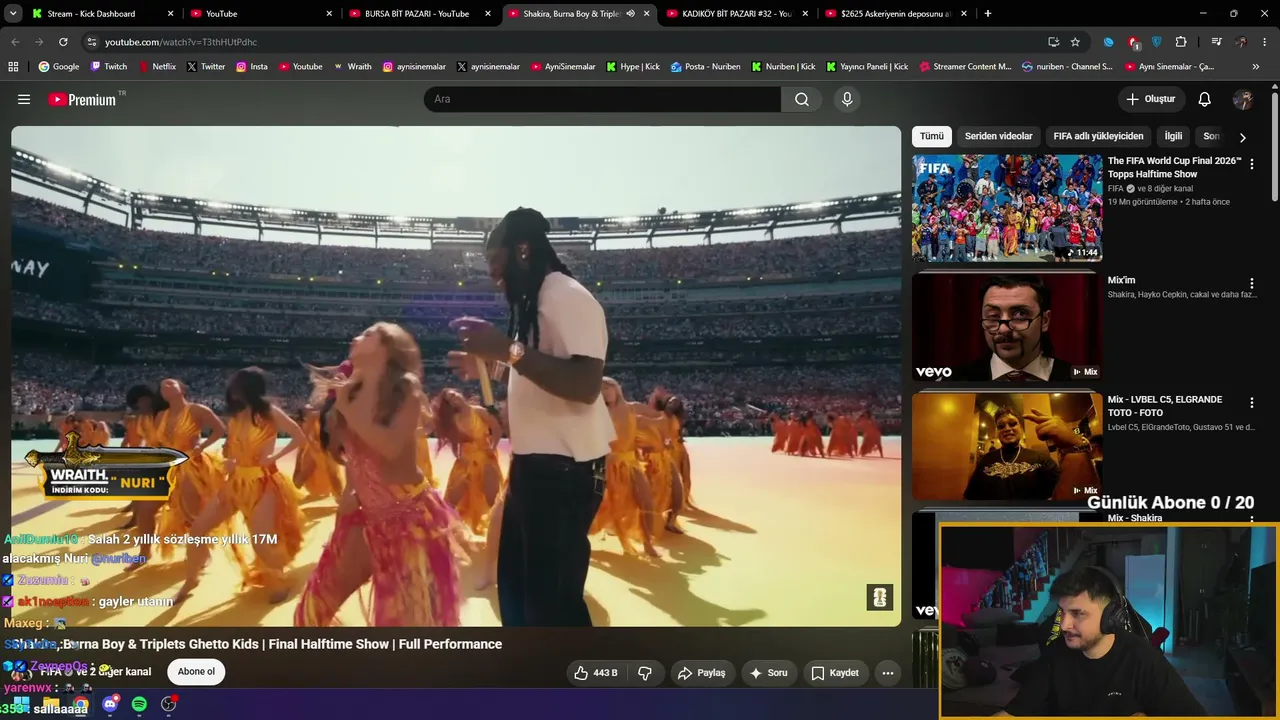The image size is (1280, 720).
Task: Open the YouTube guide hamburger menu
Action: (x=24, y=99)
